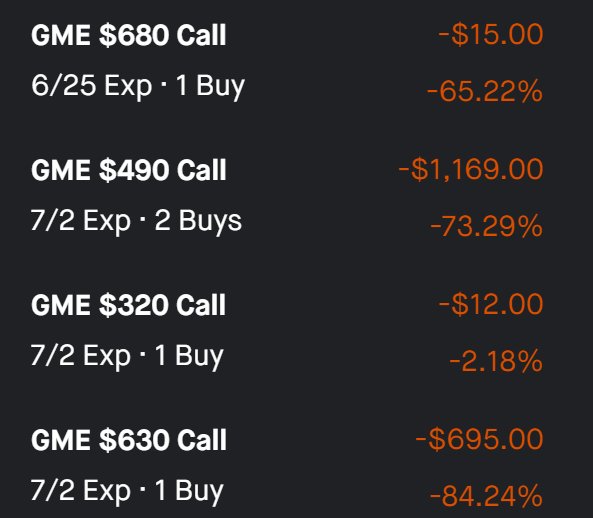This screenshot has height=518, width=593.
Task: Open the GME $320 Call position
Action: click(x=129, y=305)
